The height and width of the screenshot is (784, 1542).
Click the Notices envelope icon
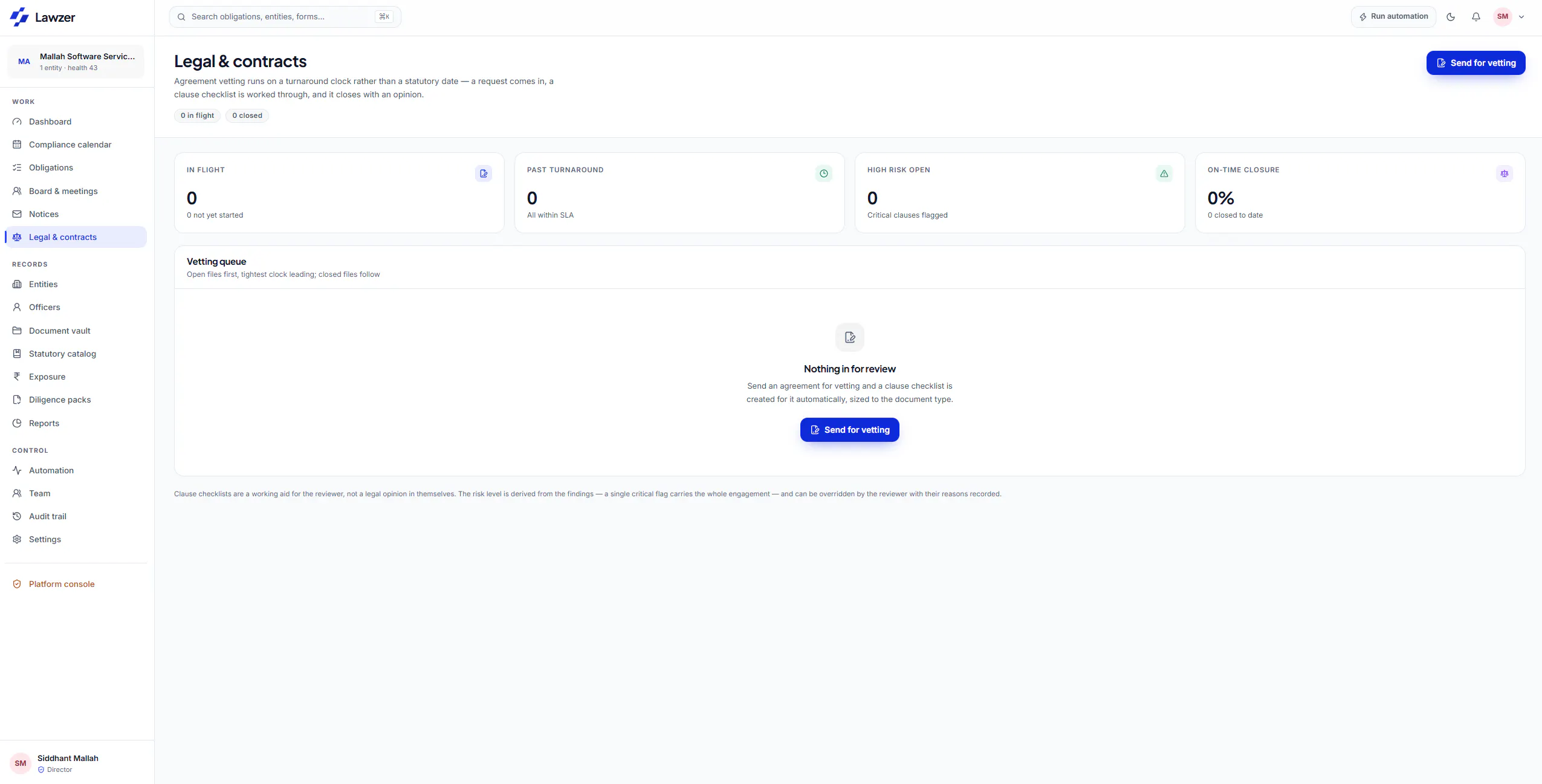click(17, 214)
